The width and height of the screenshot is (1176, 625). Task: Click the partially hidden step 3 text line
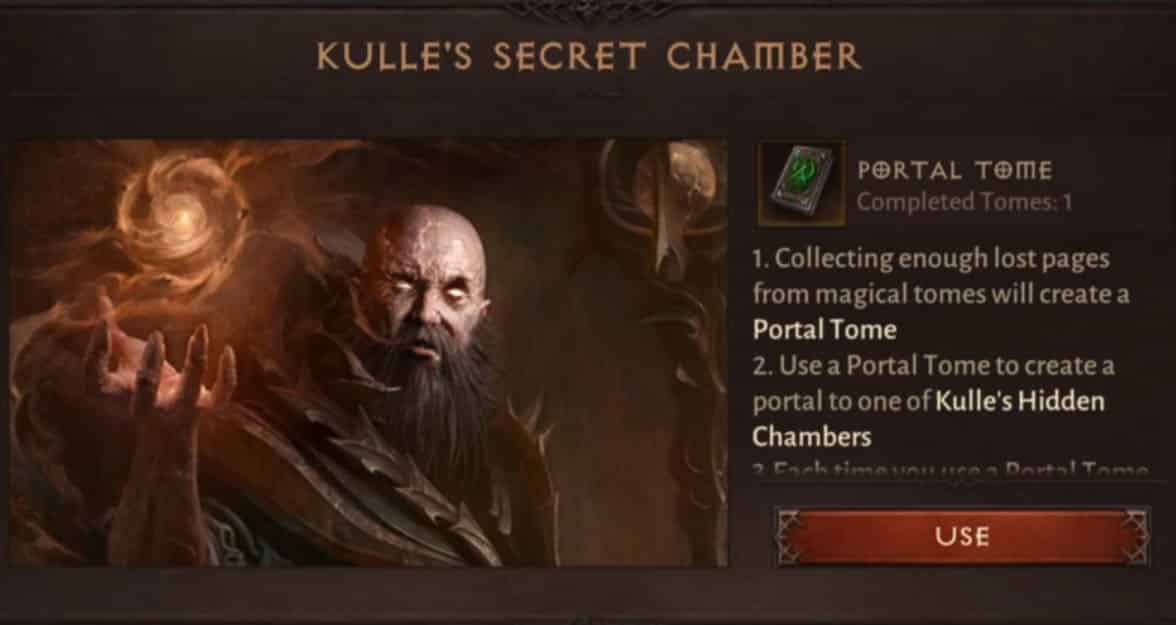tap(950, 470)
